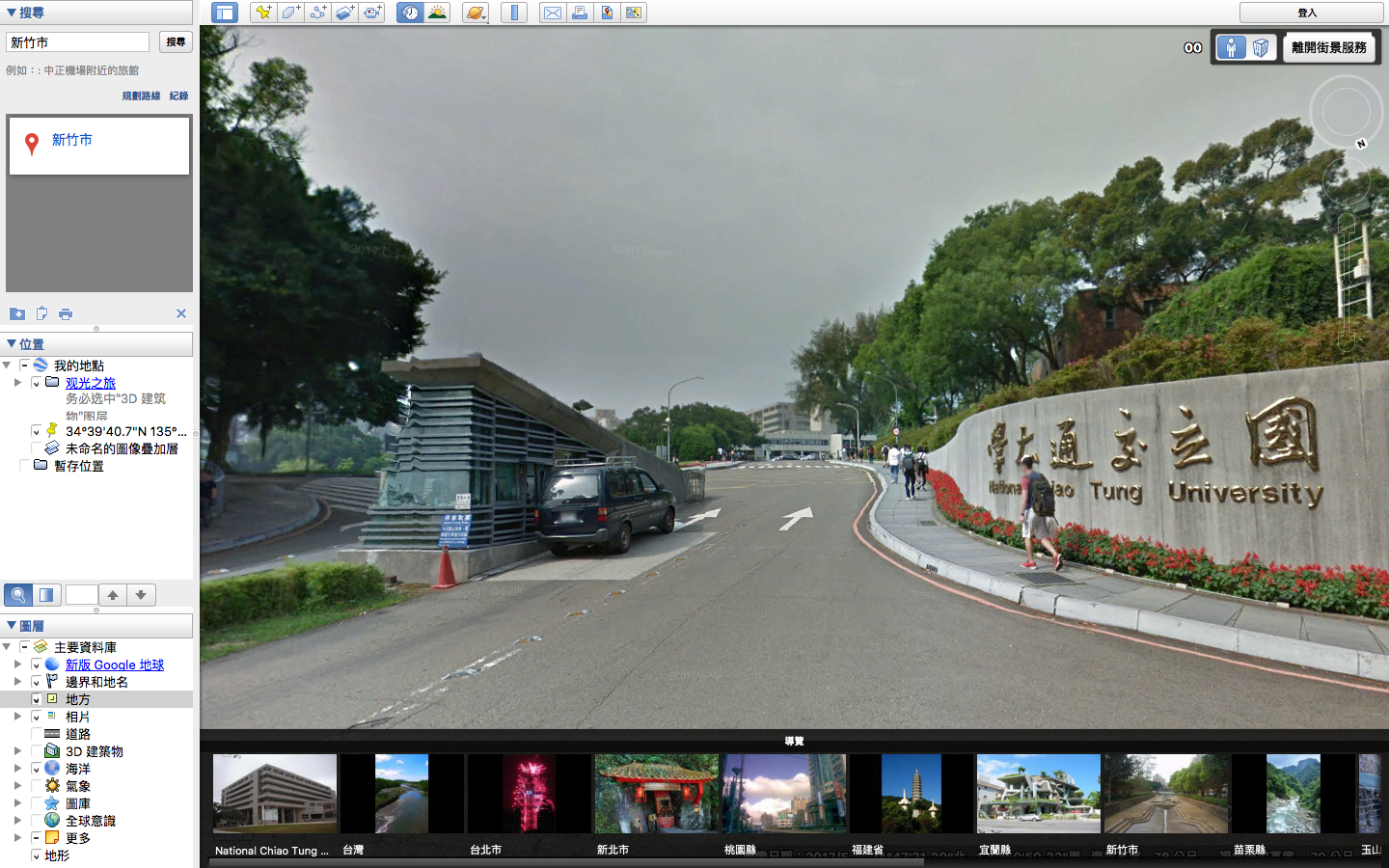Collapse the 圖層 panel header
The height and width of the screenshot is (868, 1389).
point(12,626)
